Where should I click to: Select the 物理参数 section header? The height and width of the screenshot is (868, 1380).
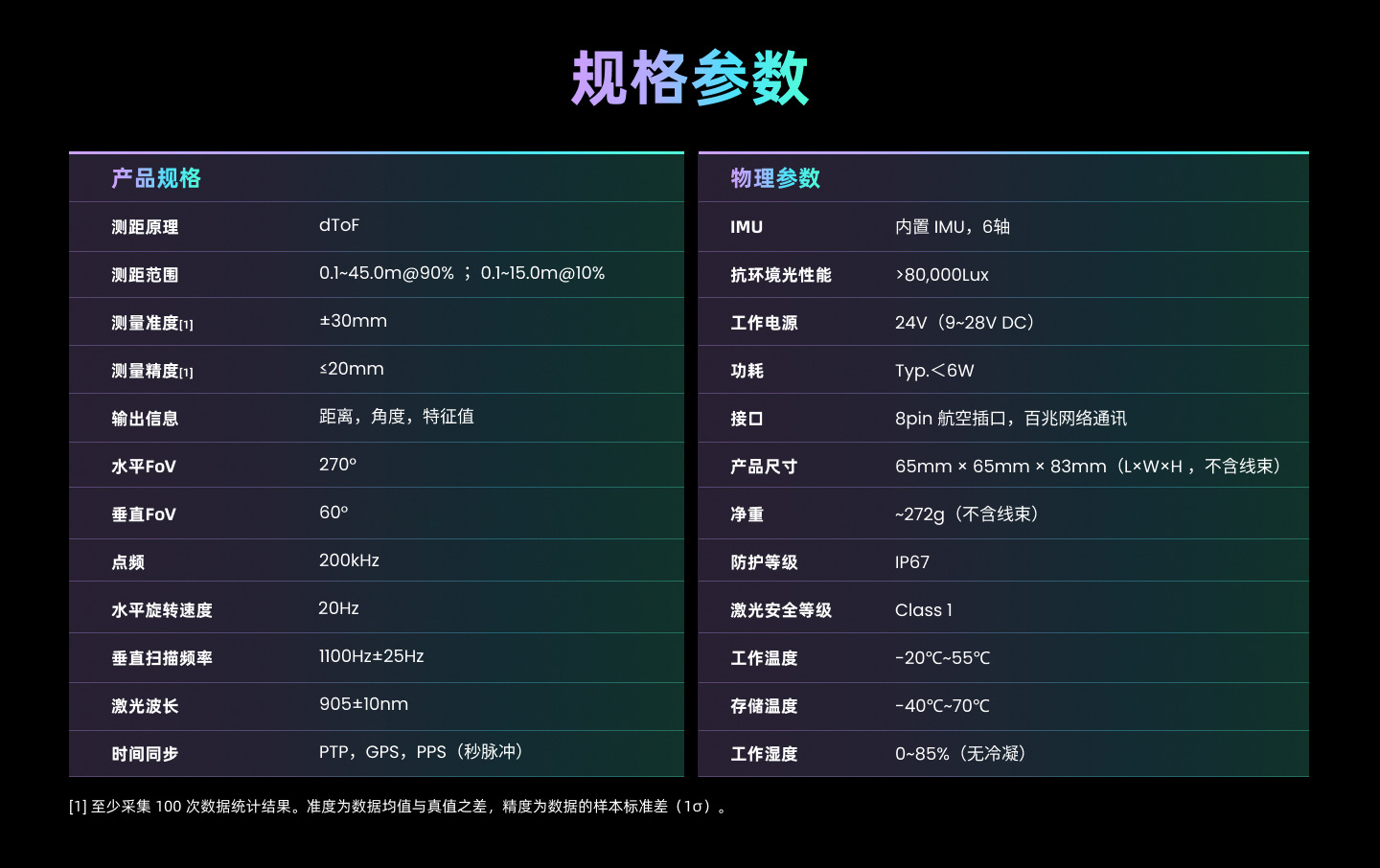(x=775, y=178)
